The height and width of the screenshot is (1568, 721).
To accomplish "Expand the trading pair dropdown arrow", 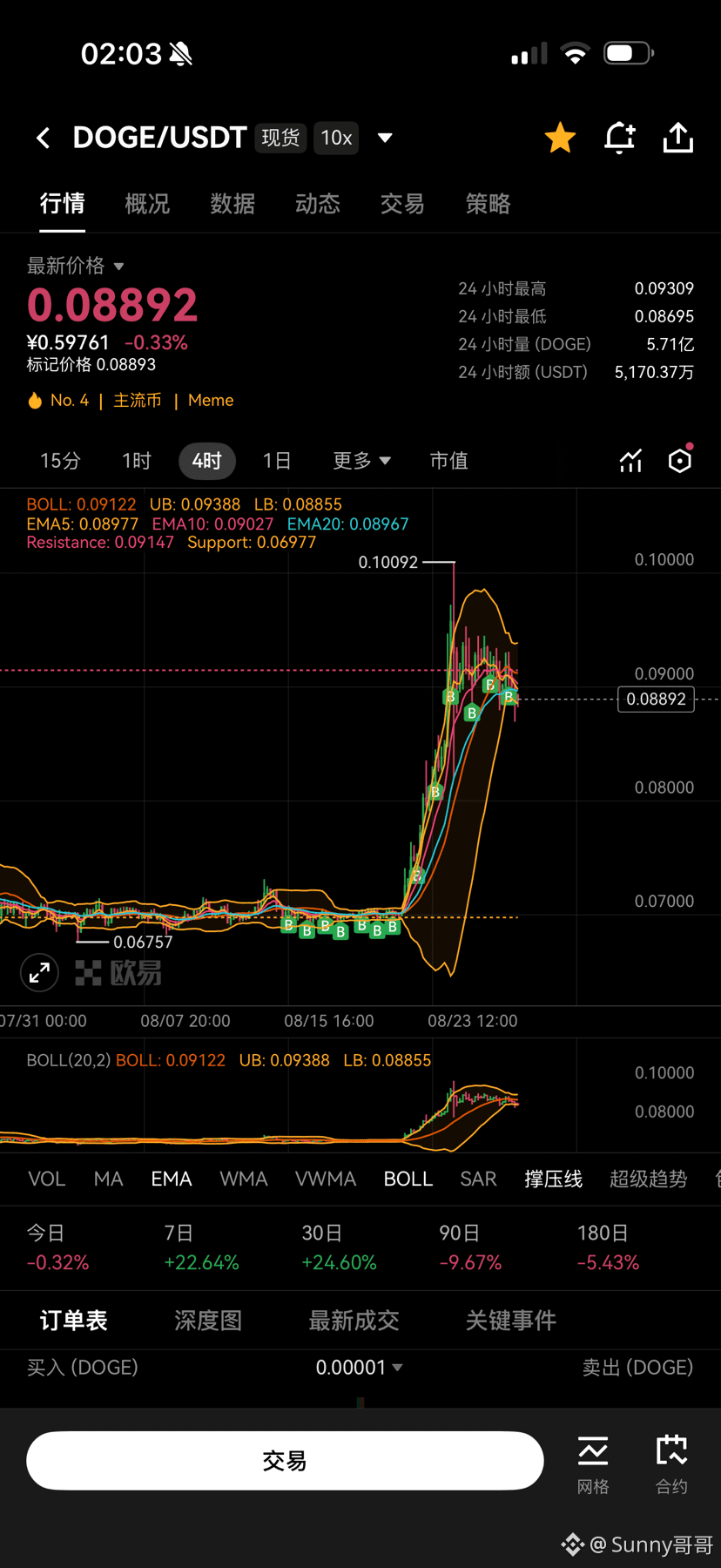I will [x=385, y=138].
